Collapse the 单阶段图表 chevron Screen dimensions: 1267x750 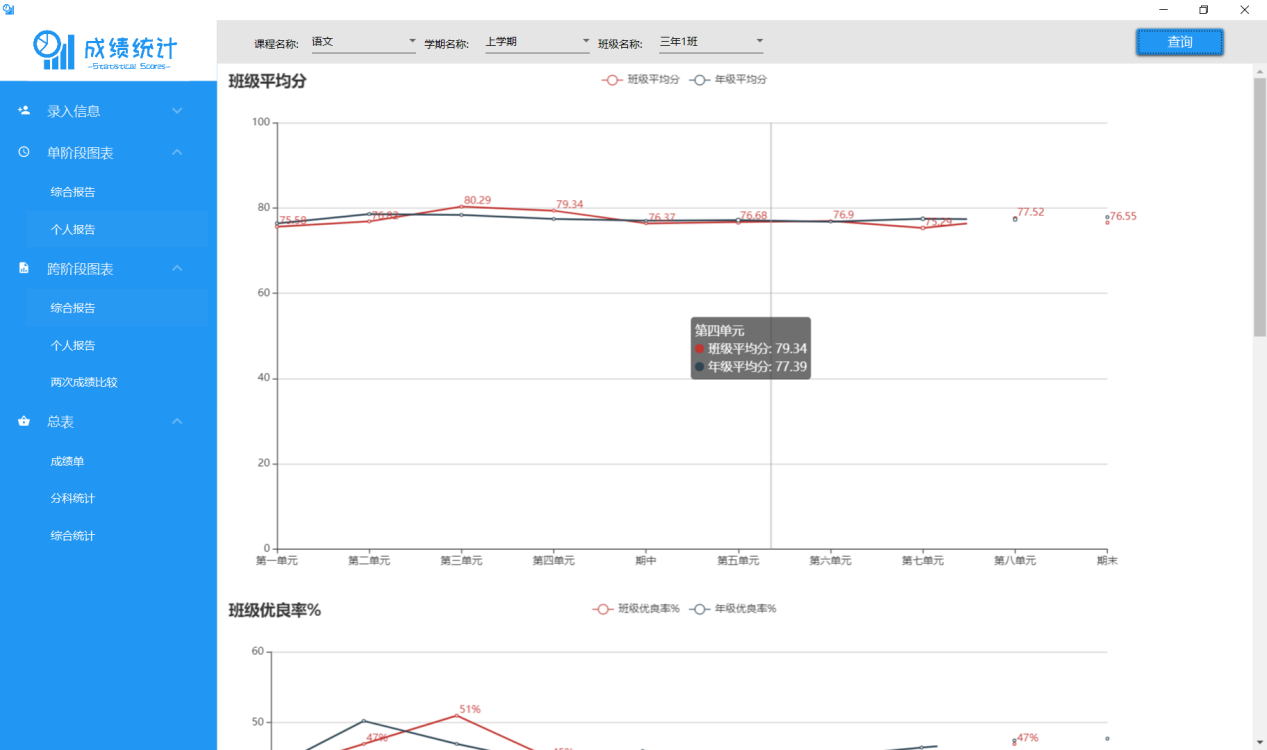177,152
